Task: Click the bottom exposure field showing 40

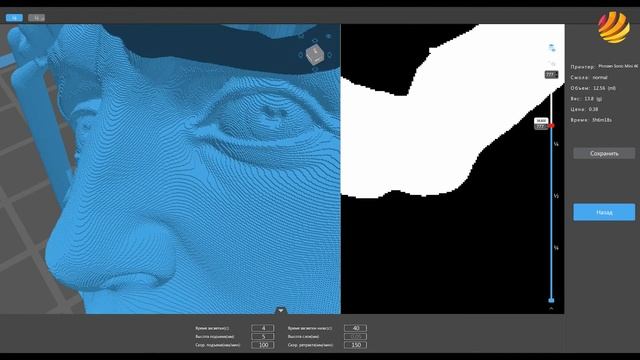Action: (x=356, y=328)
